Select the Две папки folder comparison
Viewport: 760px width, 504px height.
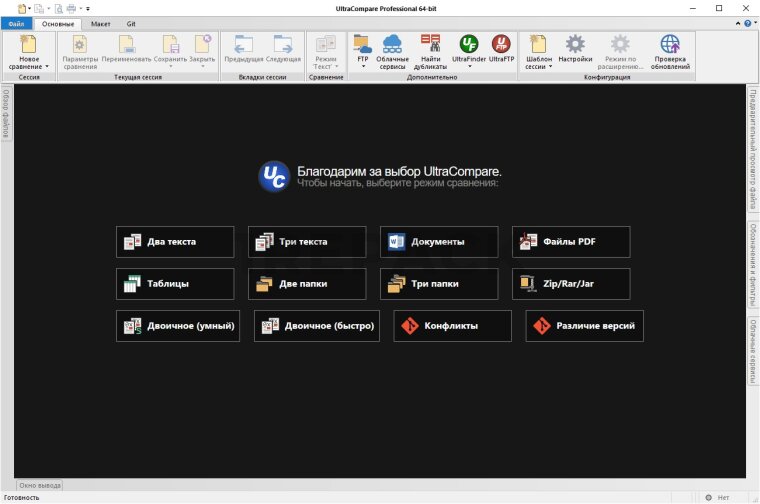point(307,284)
